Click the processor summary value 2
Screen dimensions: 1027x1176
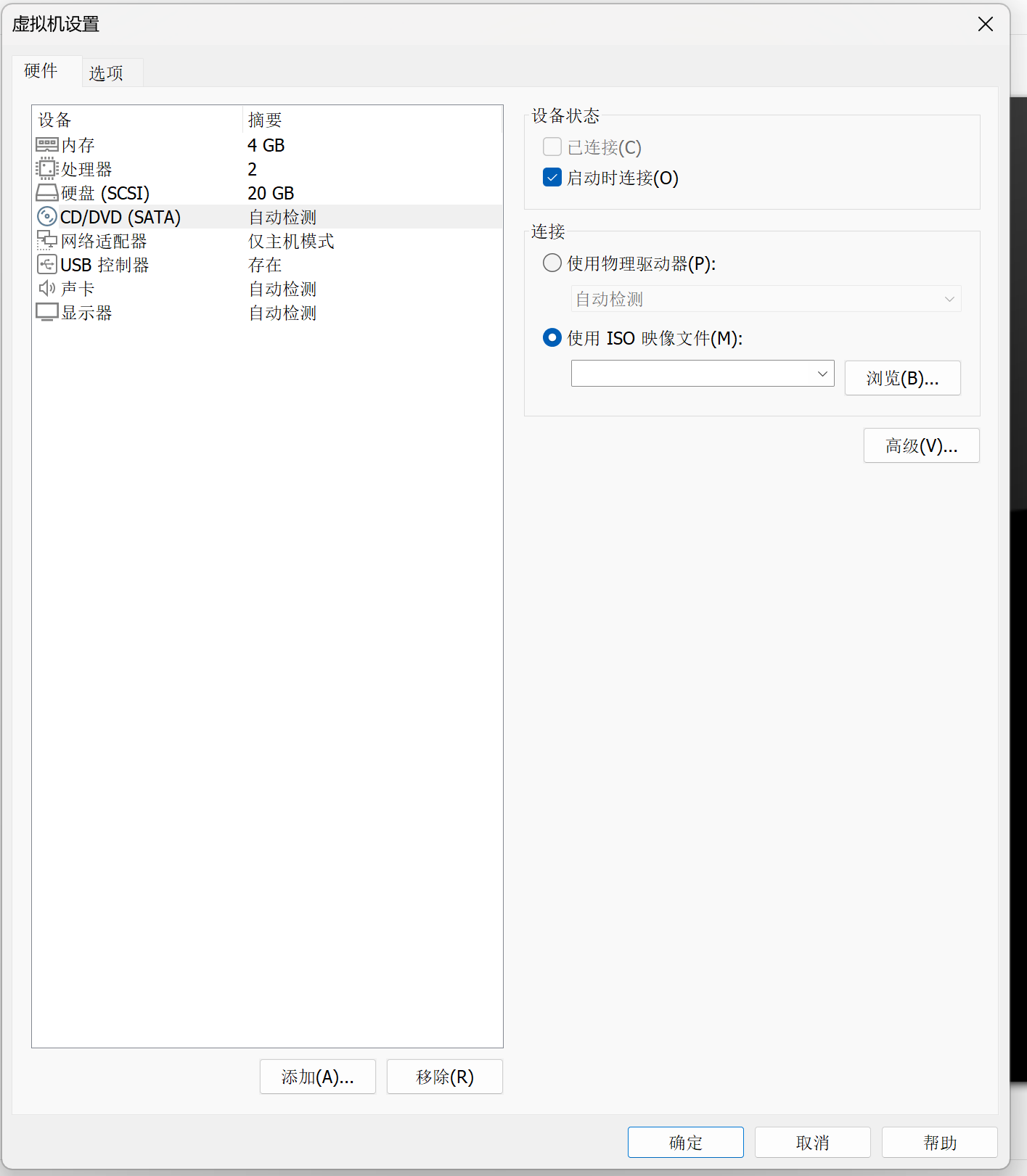(253, 169)
